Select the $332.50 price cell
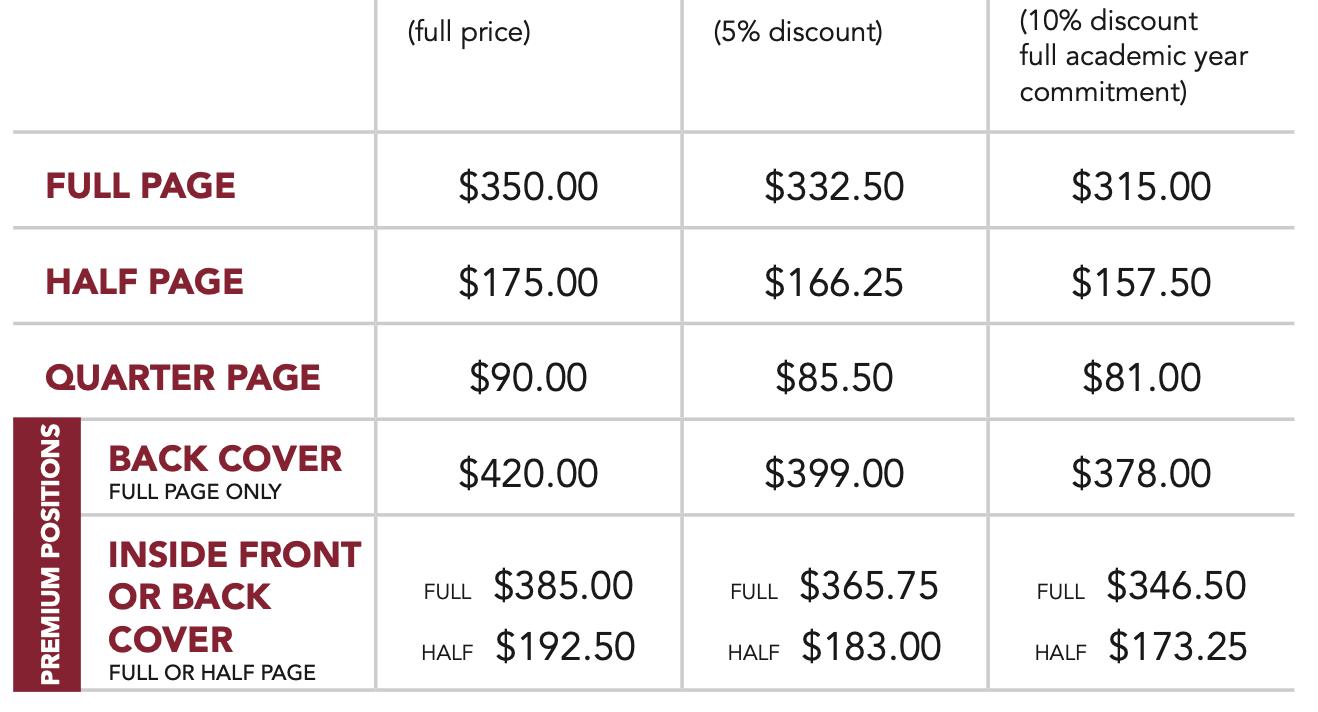 pos(834,187)
